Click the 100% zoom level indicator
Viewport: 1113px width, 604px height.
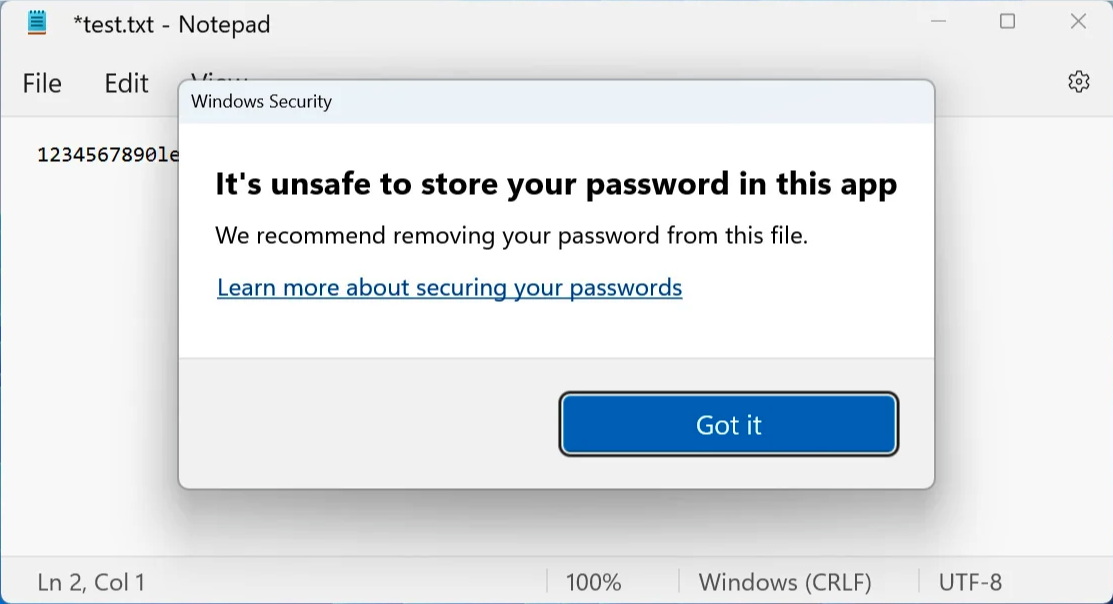593,583
